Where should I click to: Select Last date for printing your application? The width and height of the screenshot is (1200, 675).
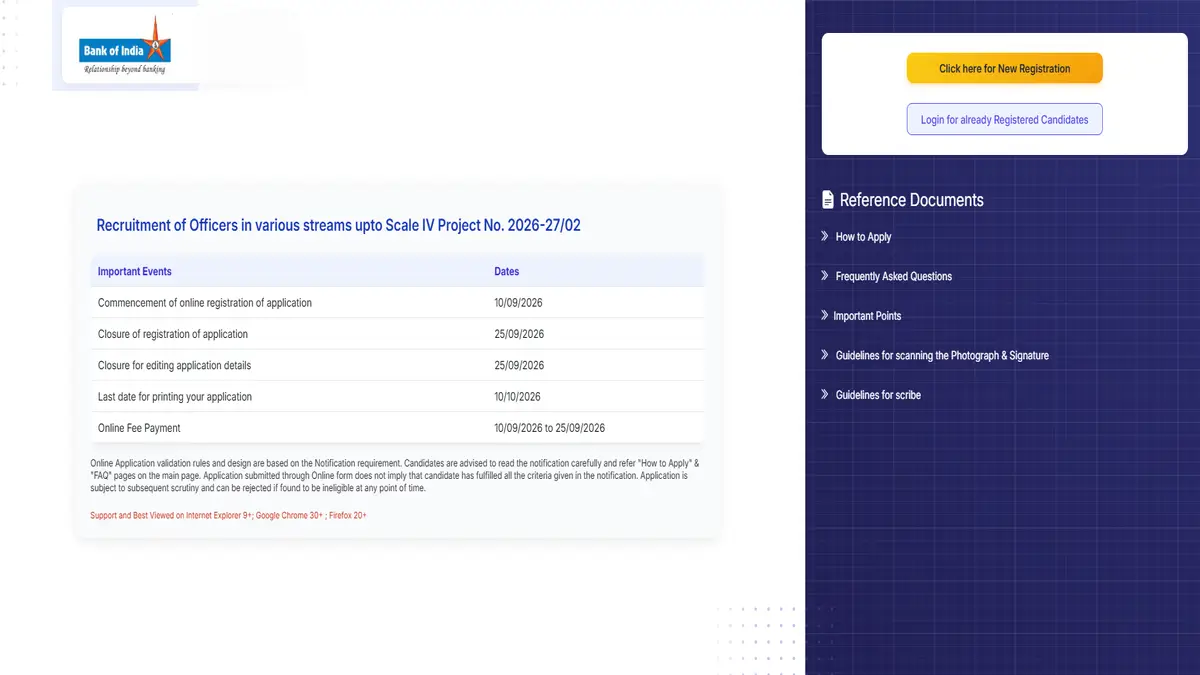175,397
